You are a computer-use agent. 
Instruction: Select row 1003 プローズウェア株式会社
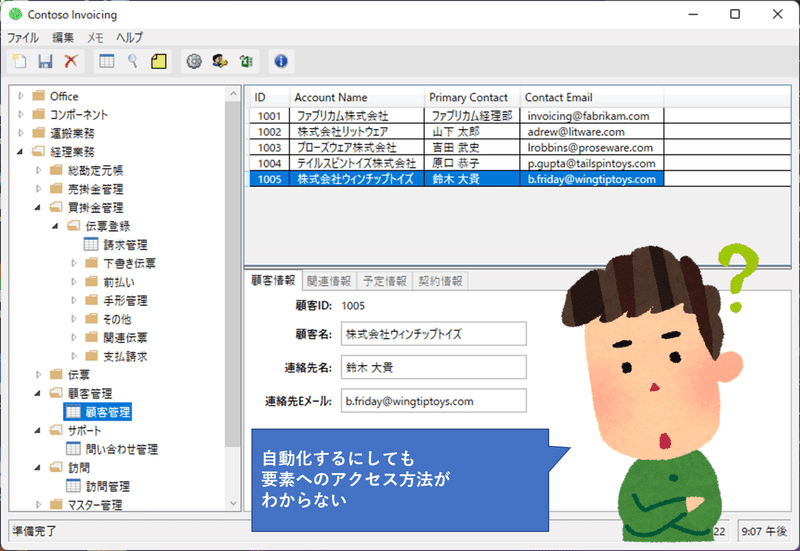click(520, 147)
